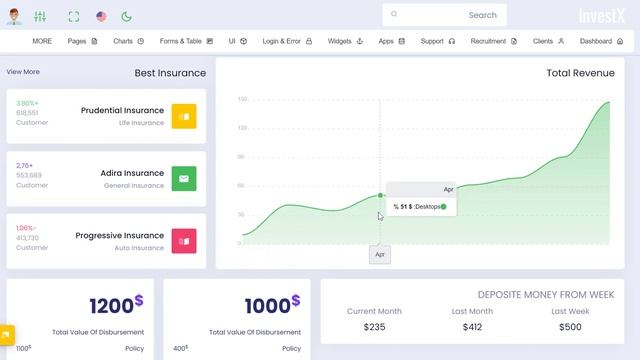Click the 413,730 customer count

point(27,238)
